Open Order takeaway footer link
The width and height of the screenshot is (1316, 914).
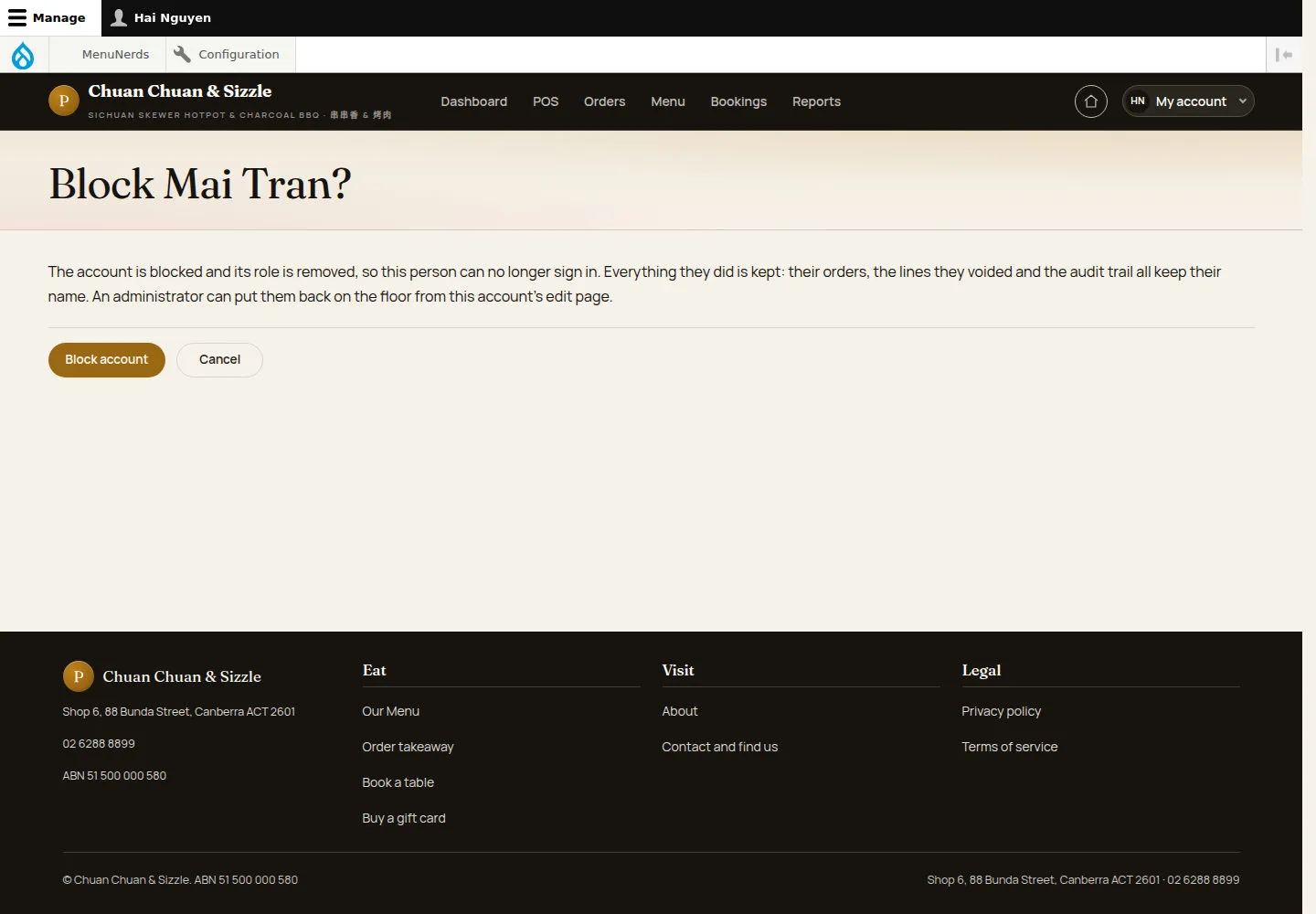coord(408,747)
